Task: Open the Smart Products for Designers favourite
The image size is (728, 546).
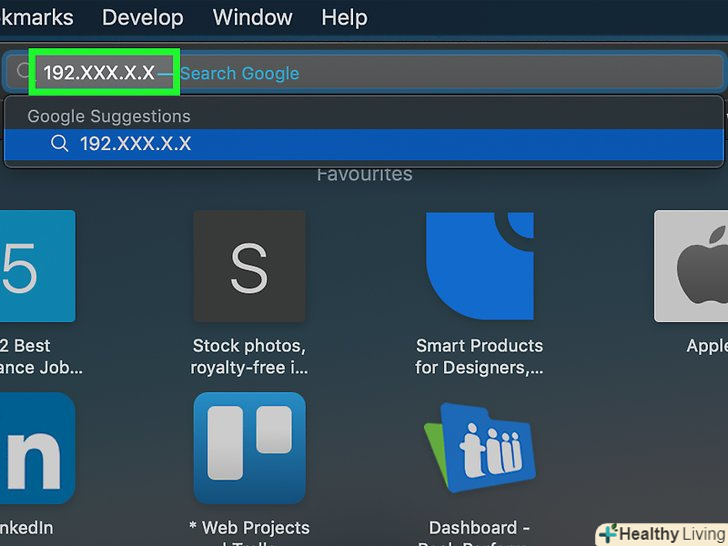Action: [x=480, y=266]
